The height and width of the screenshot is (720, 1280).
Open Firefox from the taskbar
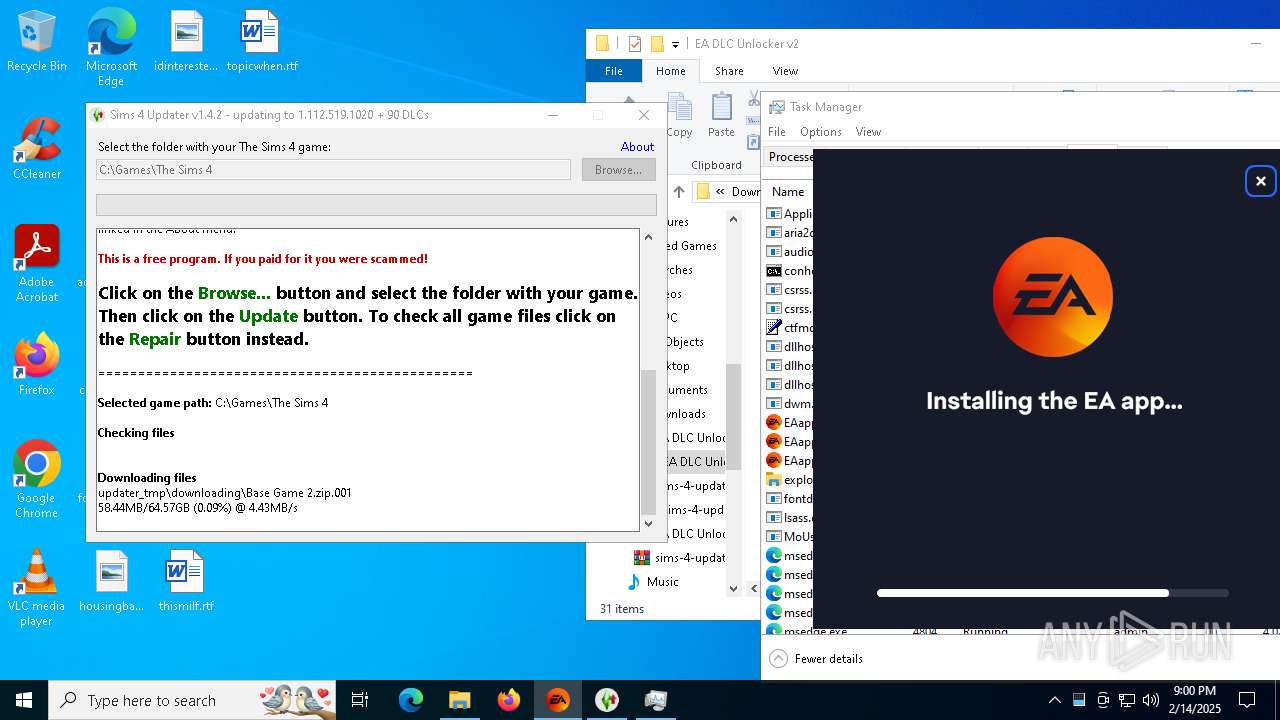tap(508, 700)
